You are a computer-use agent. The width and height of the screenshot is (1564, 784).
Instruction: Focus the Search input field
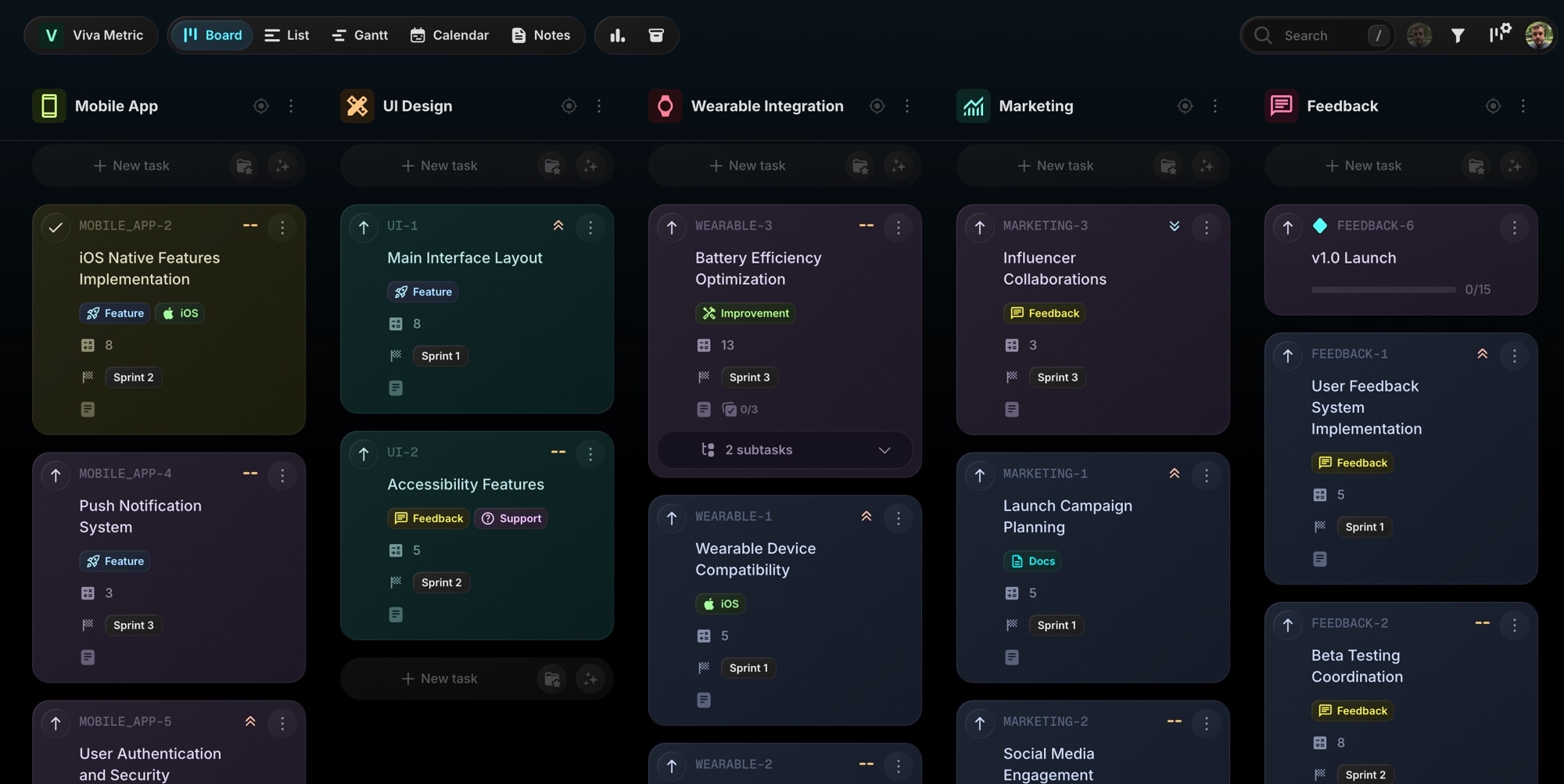pos(1317,35)
